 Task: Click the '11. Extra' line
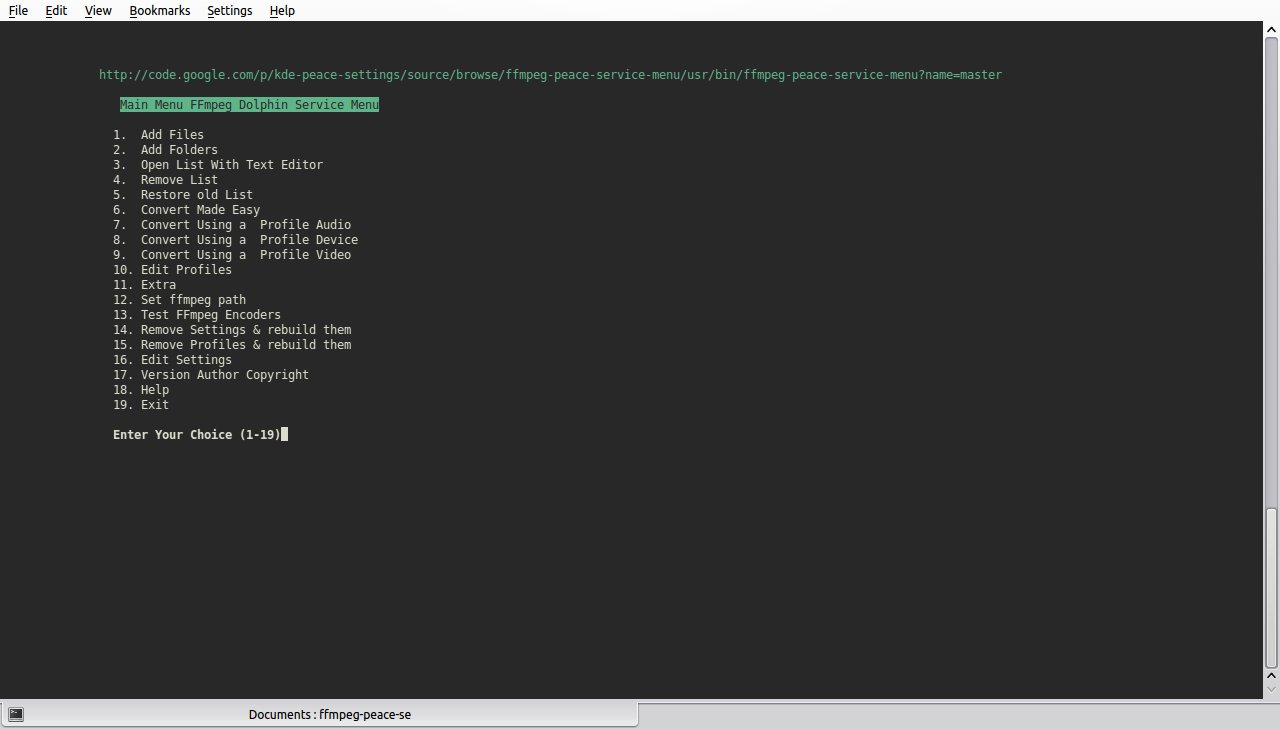144,285
